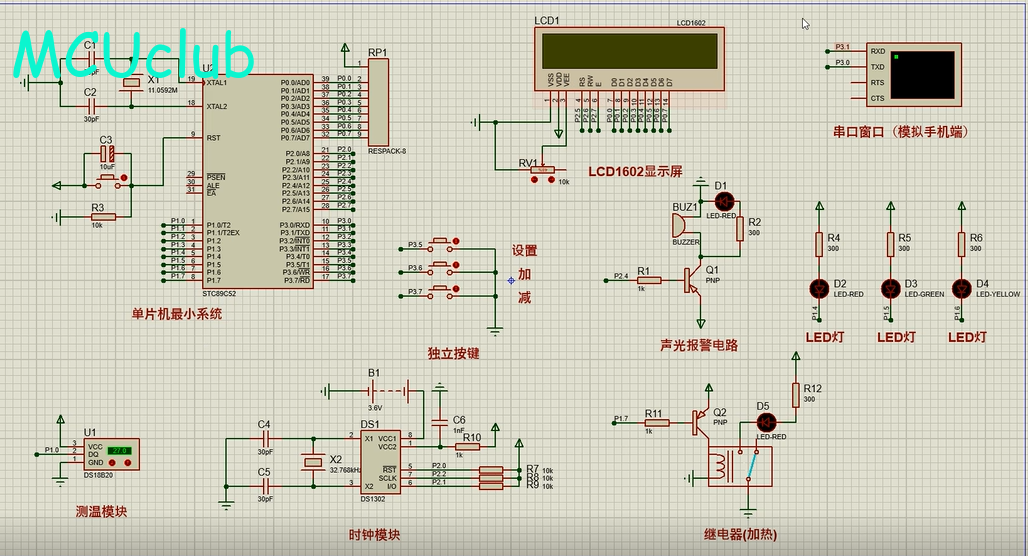1028x556 pixels.
Task: Click the P1.7 net label at R11
Action: [x=621, y=418]
